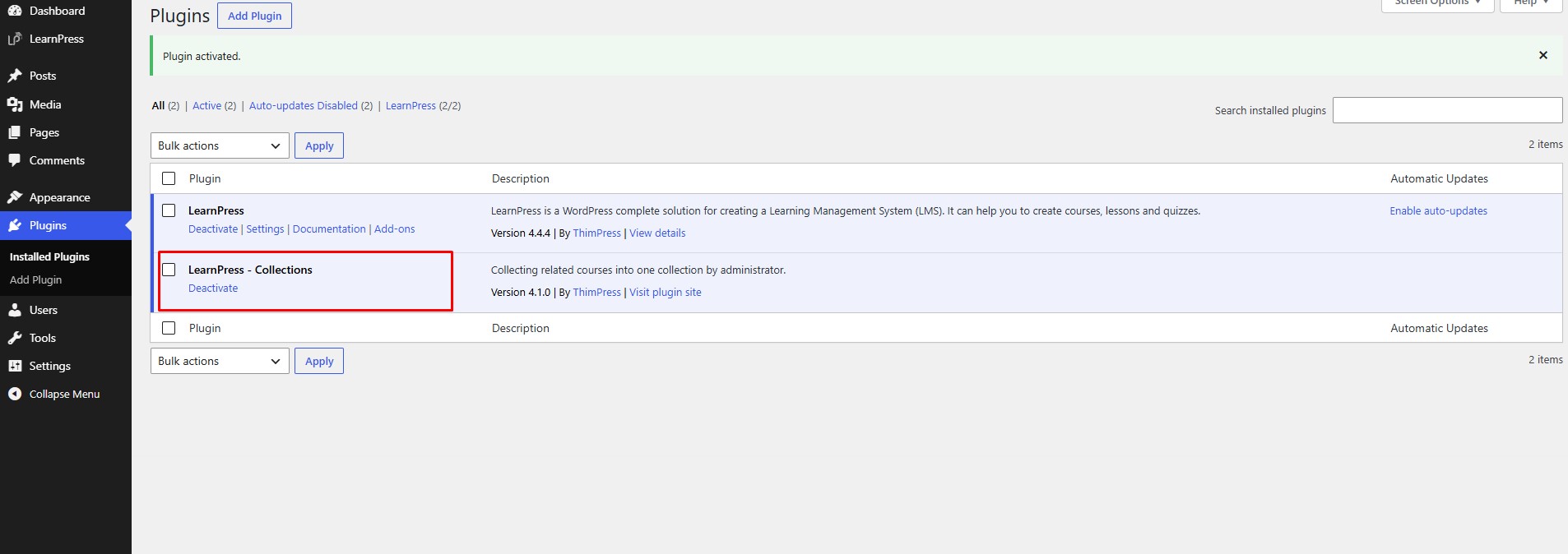Focus the Search installed plugins field
Viewport: 1568px width, 554px height.
1447,110
